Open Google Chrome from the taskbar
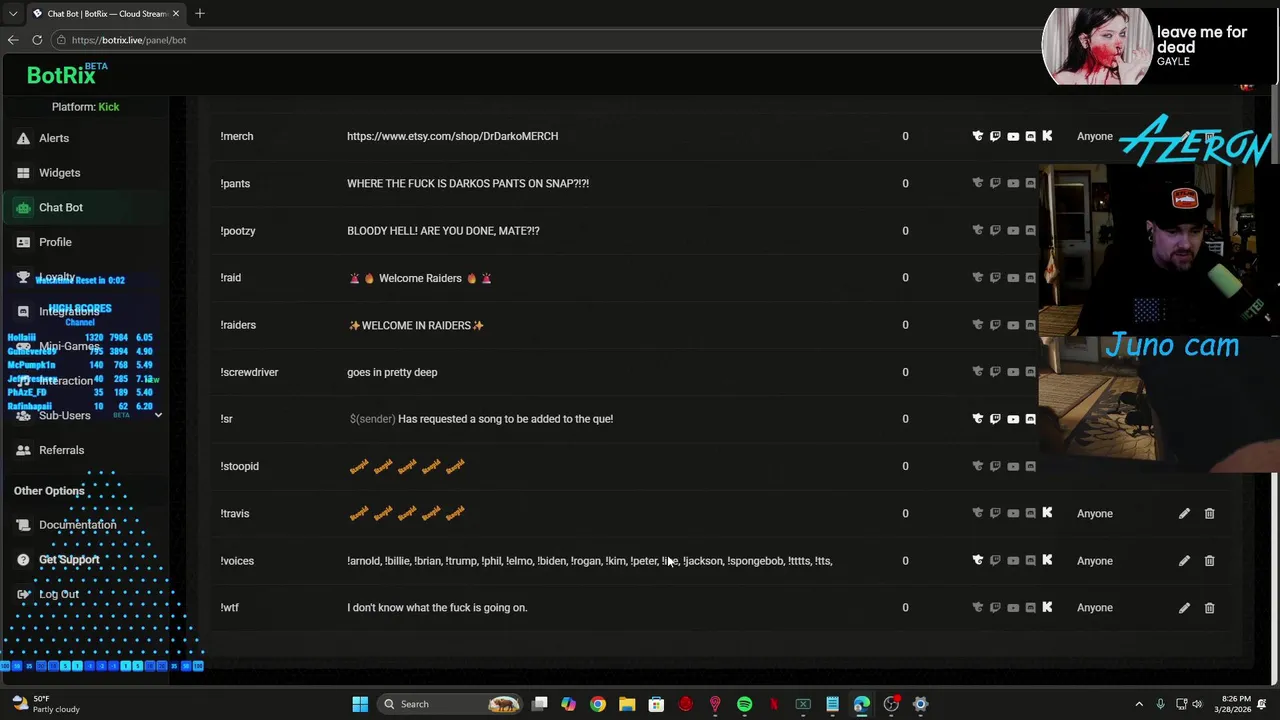 (x=597, y=704)
